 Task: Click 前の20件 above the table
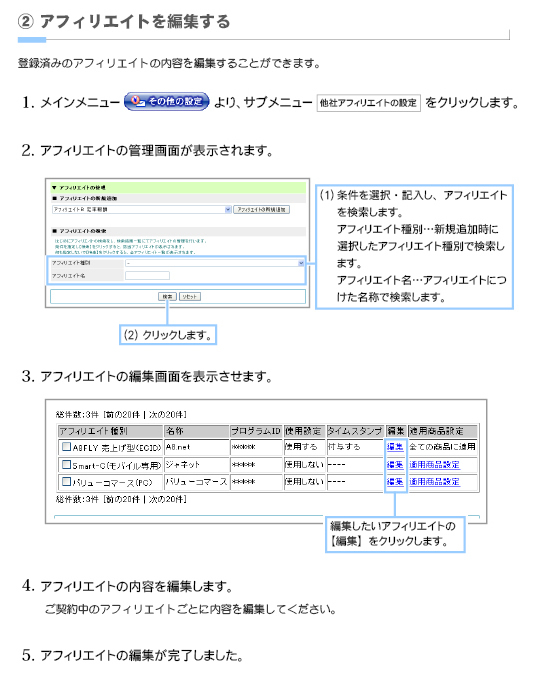(x=123, y=414)
